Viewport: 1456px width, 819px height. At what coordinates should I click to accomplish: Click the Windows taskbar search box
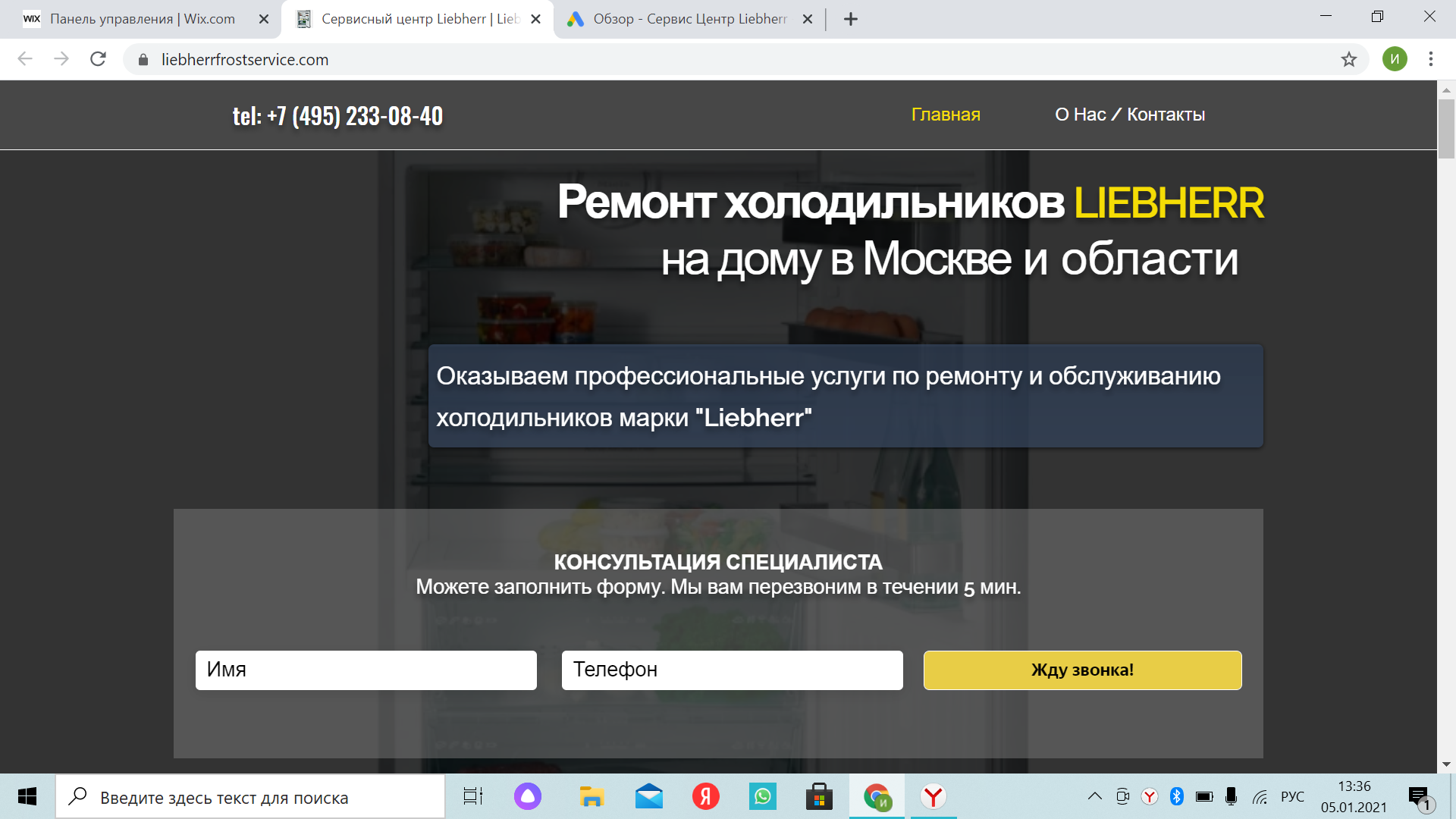click(250, 797)
